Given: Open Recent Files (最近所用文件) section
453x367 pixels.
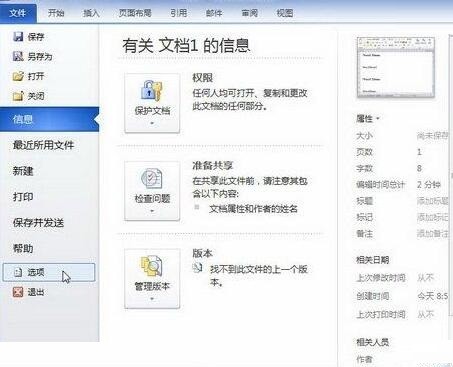Looking at the screenshot, I should coord(44,145).
